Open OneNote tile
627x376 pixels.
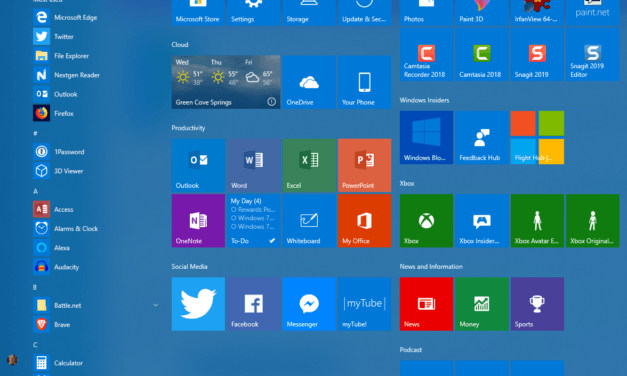[x=198, y=221]
